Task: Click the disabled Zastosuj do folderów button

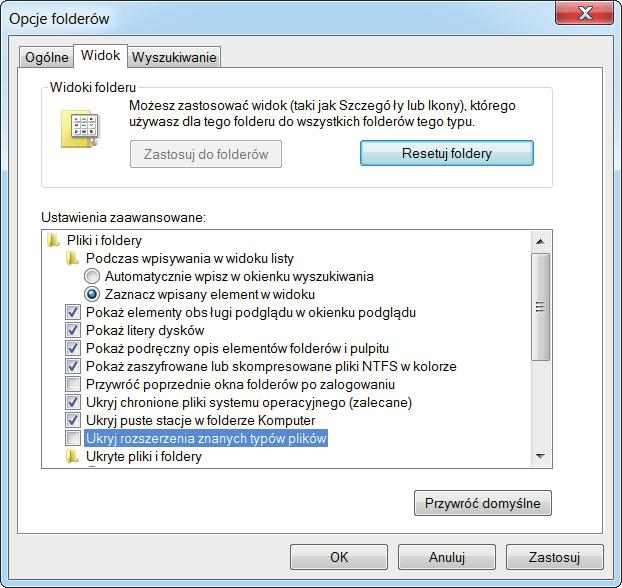Action: tap(206, 154)
